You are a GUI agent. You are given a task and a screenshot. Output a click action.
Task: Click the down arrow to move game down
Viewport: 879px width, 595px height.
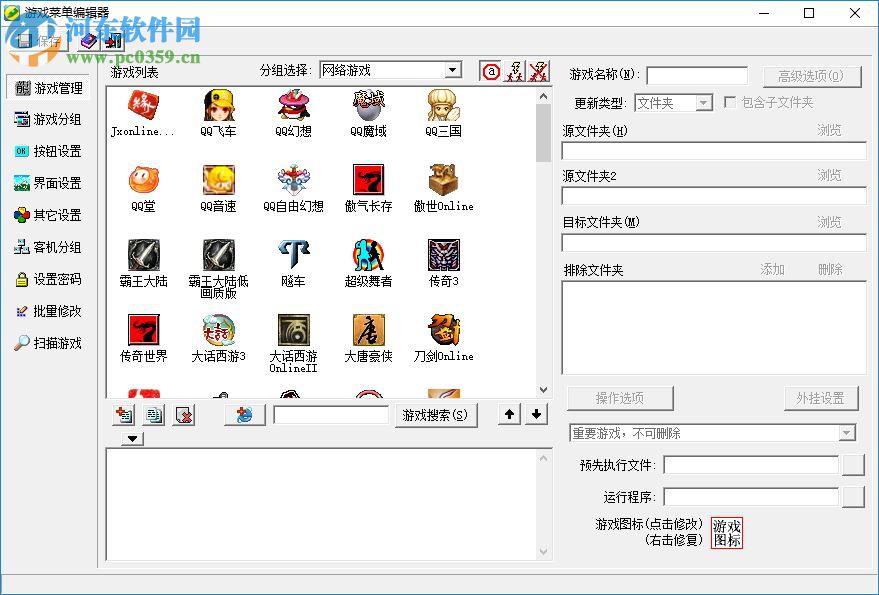coord(537,413)
